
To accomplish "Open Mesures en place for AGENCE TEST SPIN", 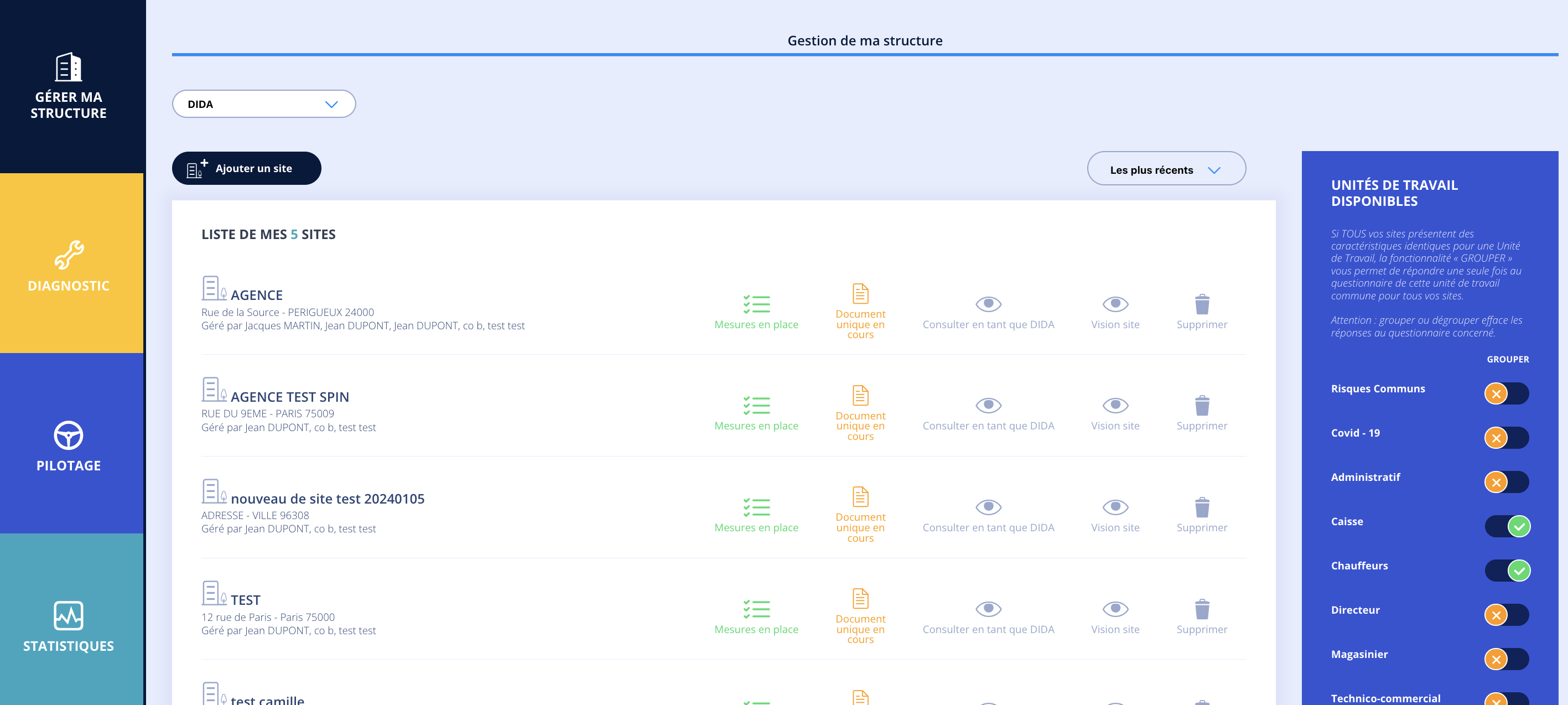I will point(756,414).
